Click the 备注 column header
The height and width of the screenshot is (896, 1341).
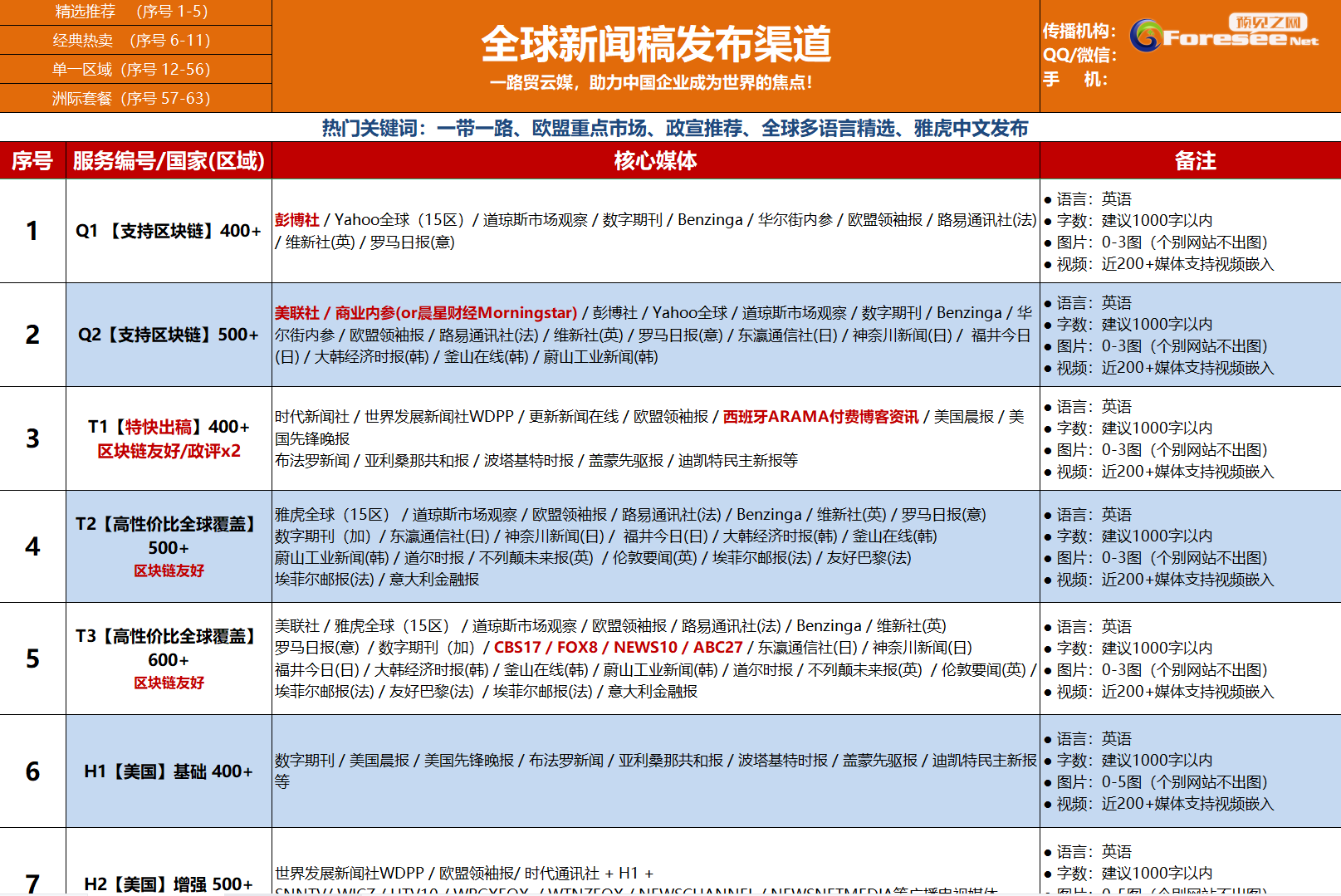tap(1194, 161)
